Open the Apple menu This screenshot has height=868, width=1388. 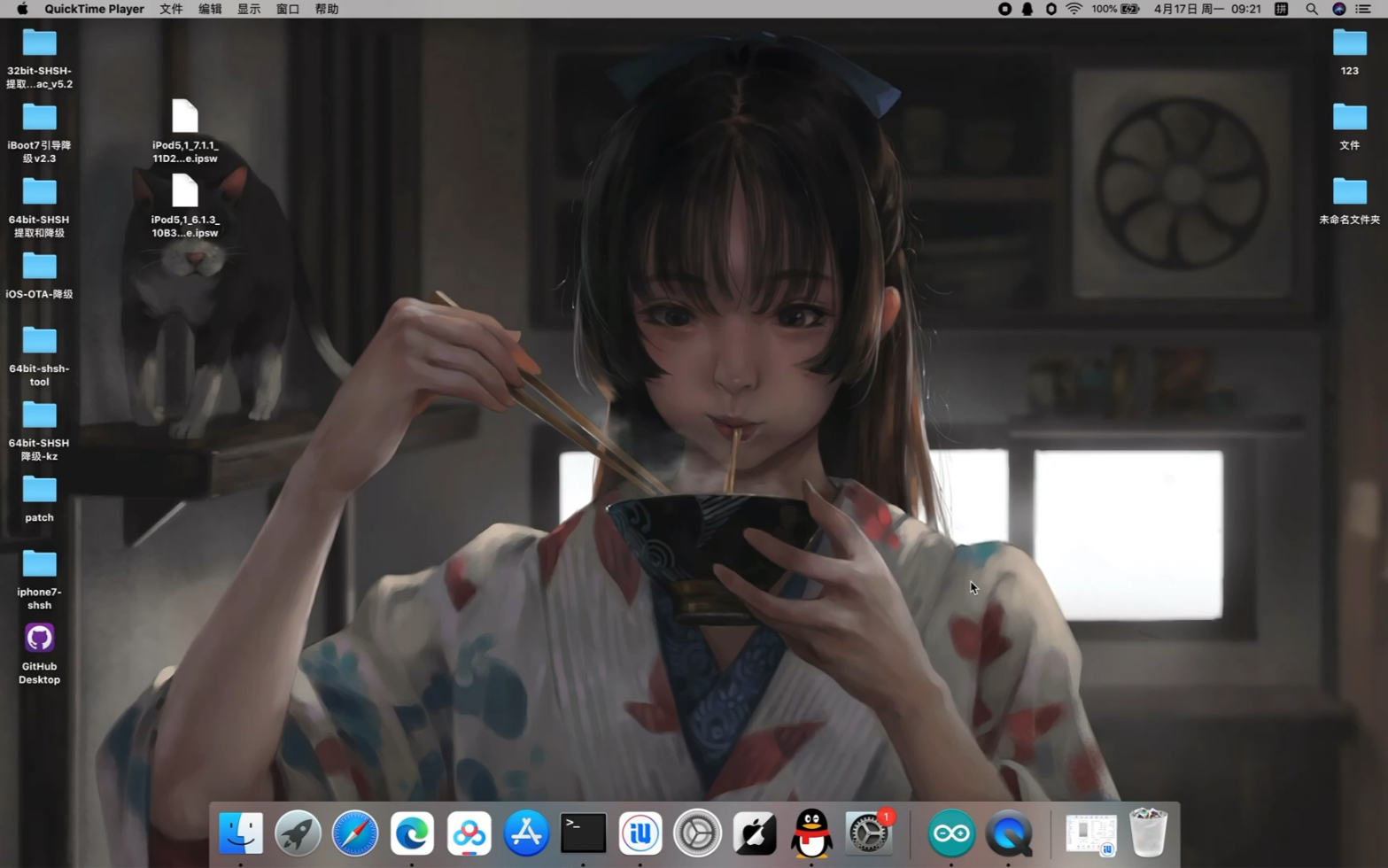click(x=22, y=9)
